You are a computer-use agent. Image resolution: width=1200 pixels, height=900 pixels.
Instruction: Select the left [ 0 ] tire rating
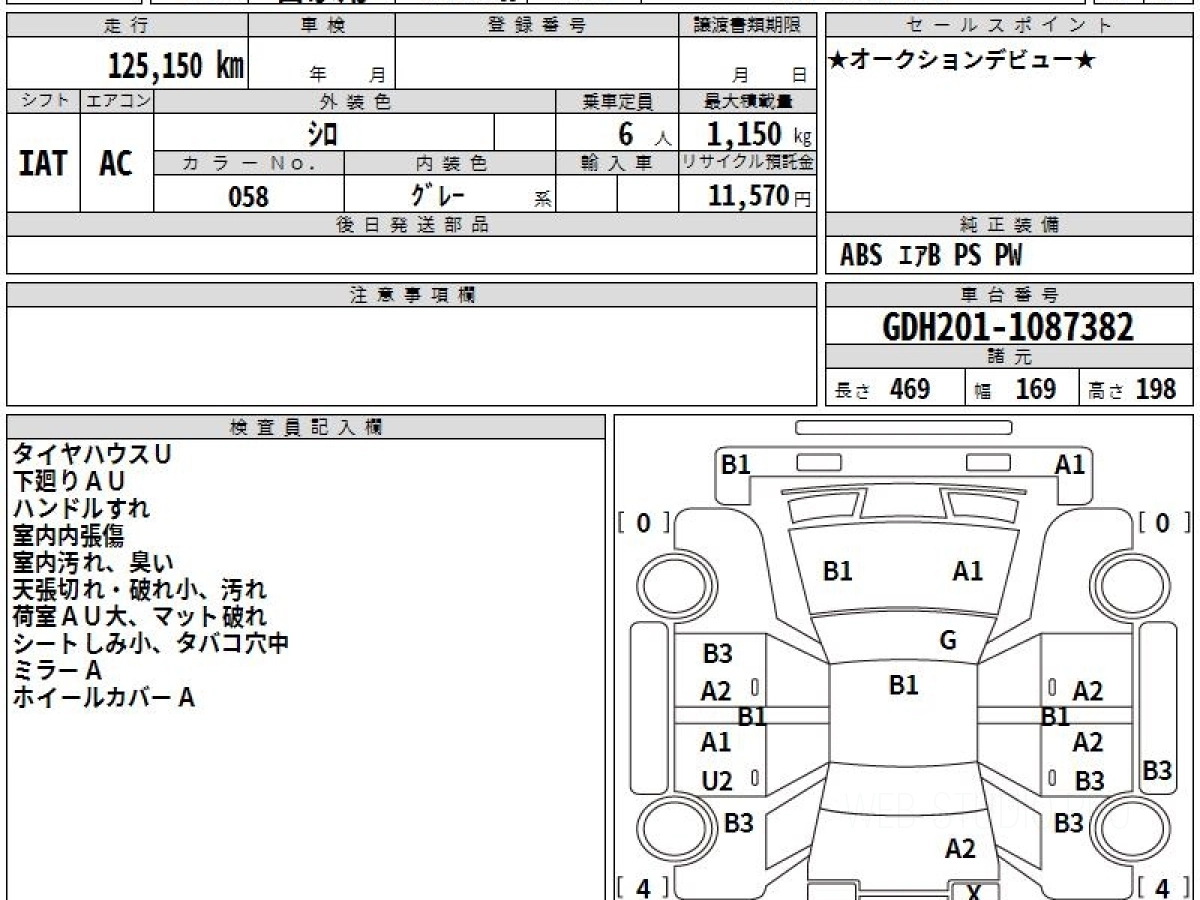click(643, 522)
